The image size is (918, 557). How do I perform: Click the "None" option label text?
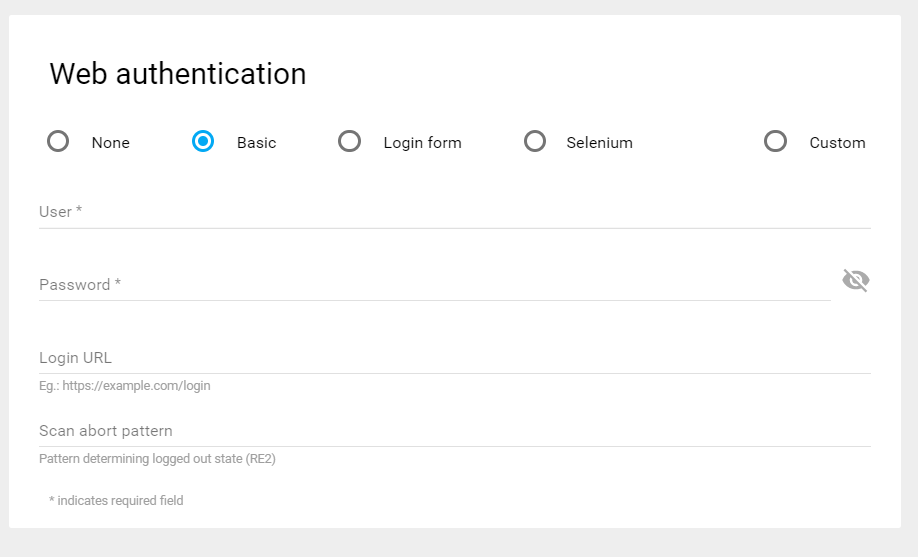click(x=110, y=143)
